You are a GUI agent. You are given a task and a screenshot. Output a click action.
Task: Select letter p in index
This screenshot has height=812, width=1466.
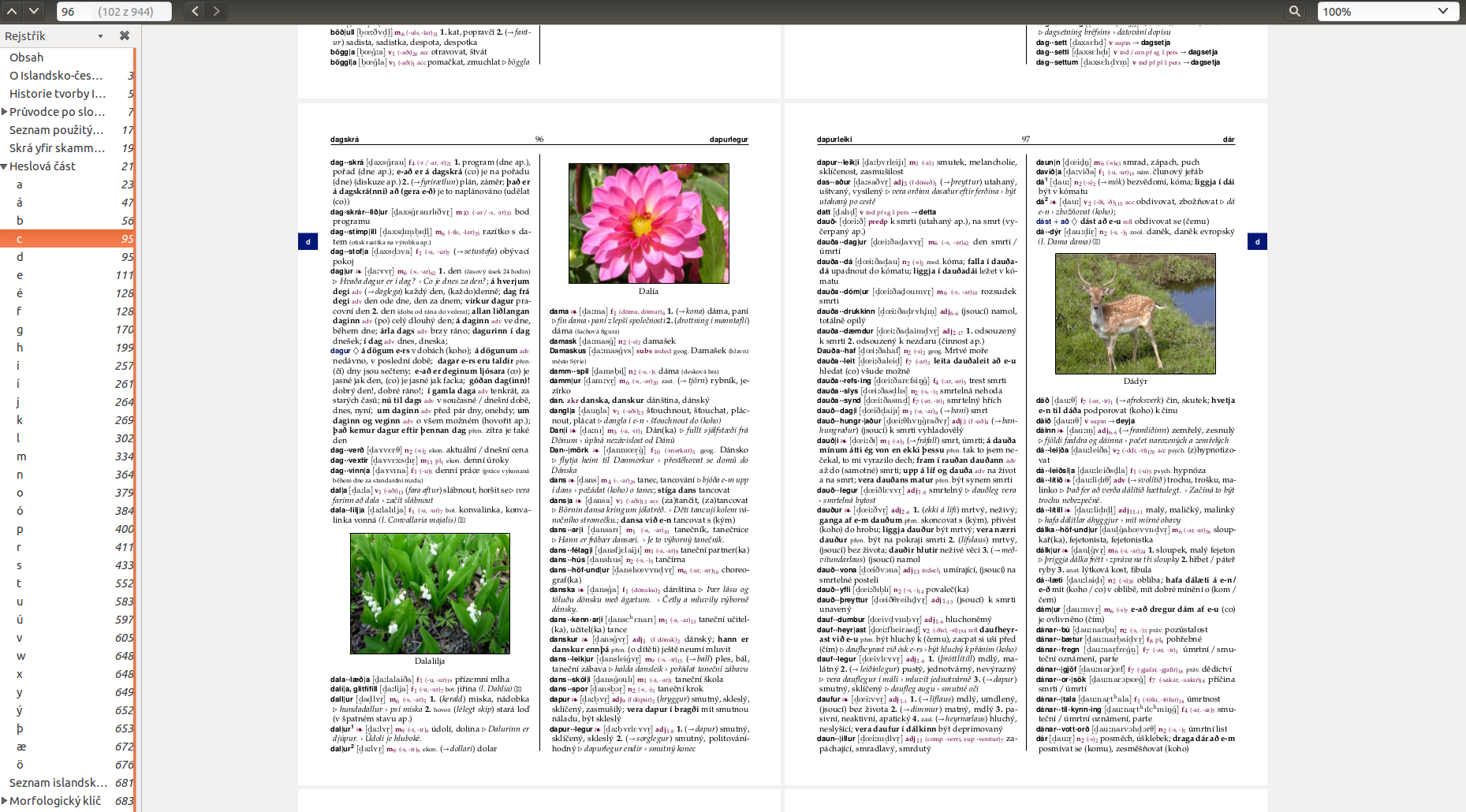pyautogui.click(x=67, y=529)
